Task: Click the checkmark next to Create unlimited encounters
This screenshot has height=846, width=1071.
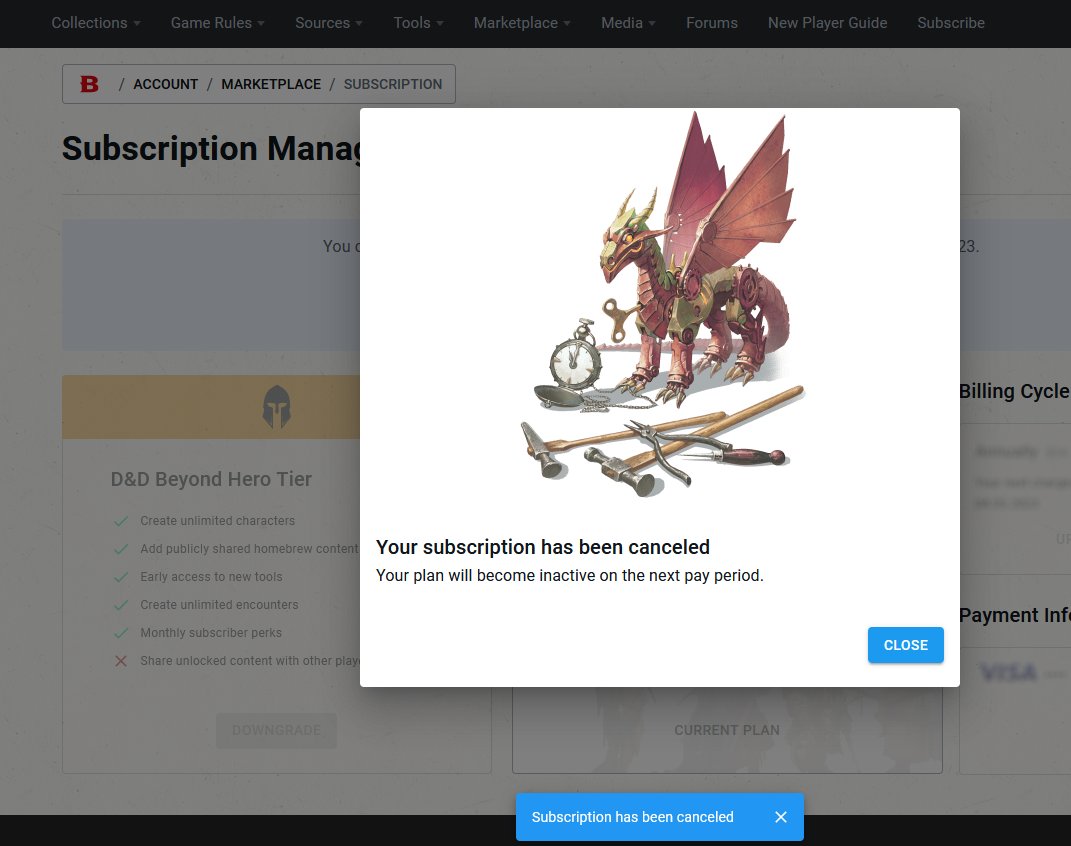Action: (x=121, y=605)
